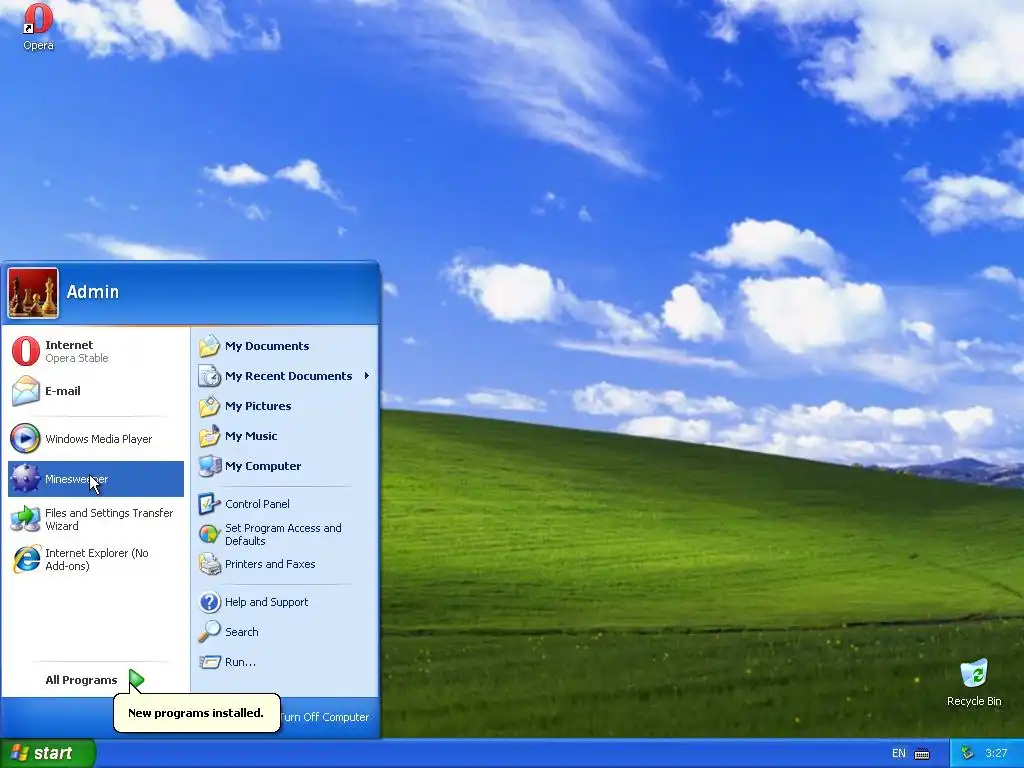The image size is (1024, 768).
Task: Click the My Documents folder icon
Action: [210, 346]
